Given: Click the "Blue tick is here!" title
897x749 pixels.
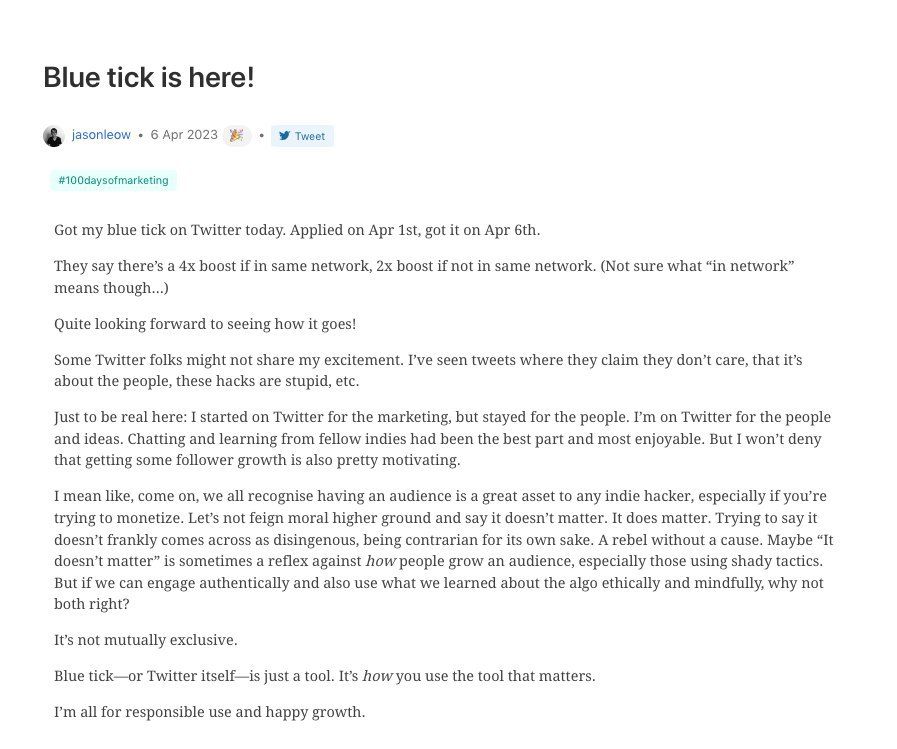Looking at the screenshot, I should point(149,77).
